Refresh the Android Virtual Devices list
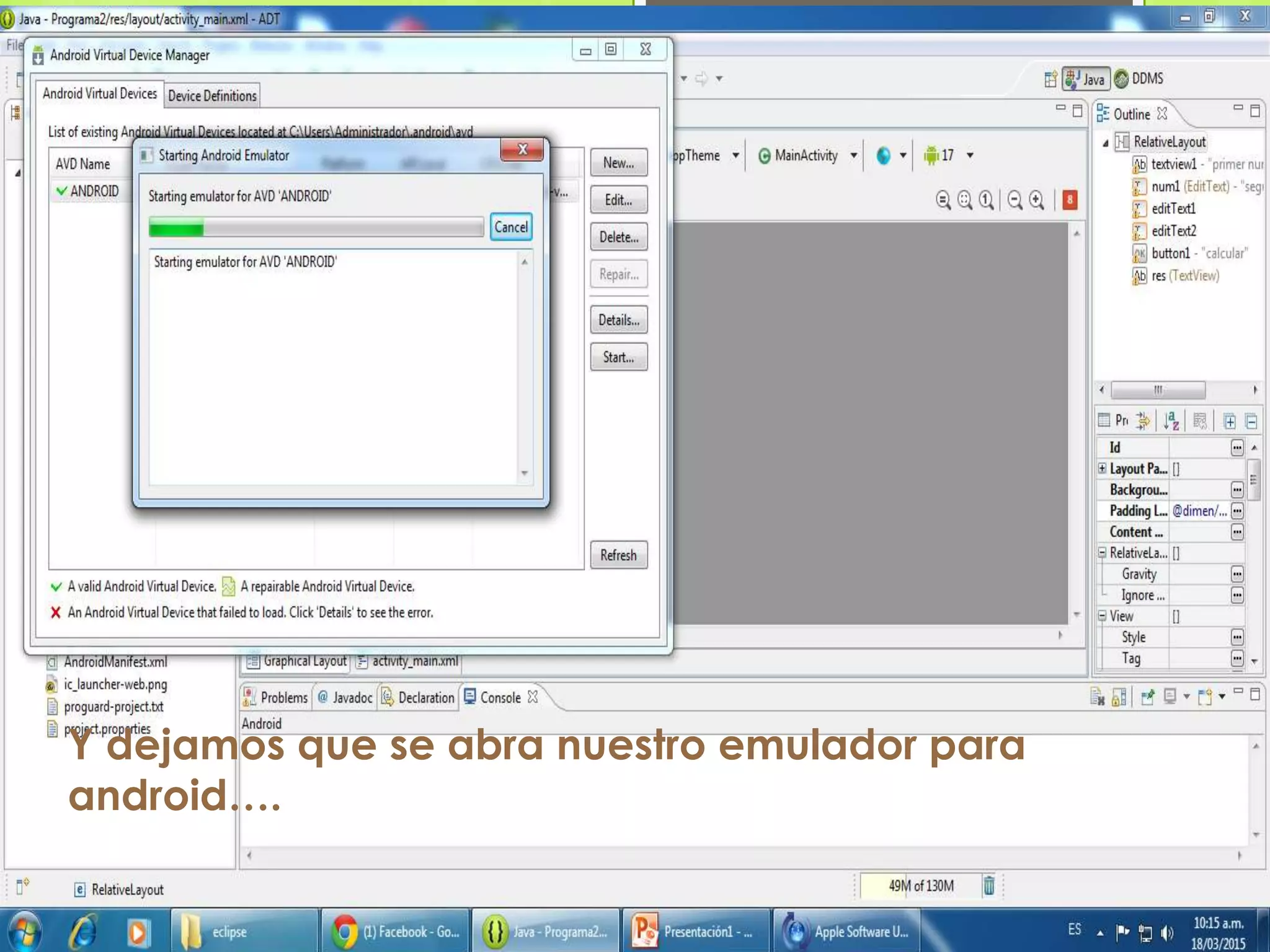 619,555
